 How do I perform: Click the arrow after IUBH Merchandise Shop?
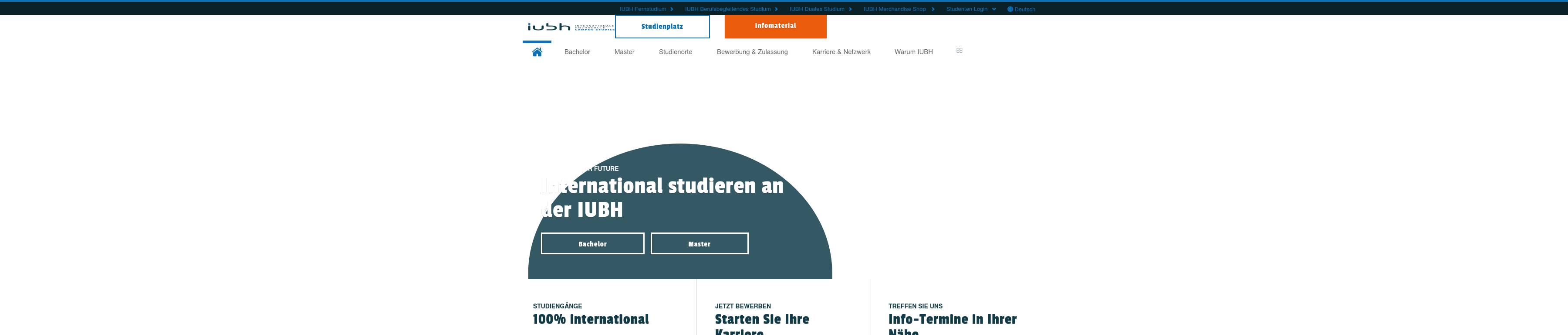click(x=933, y=9)
